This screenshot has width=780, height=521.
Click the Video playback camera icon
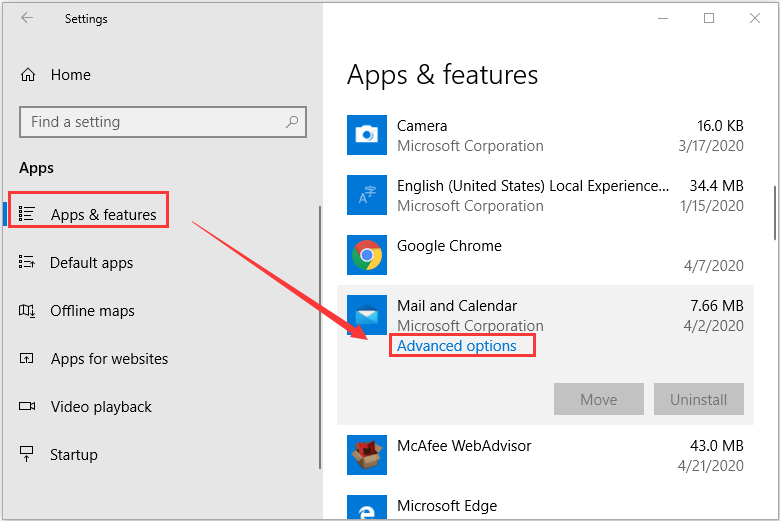[x=27, y=406]
